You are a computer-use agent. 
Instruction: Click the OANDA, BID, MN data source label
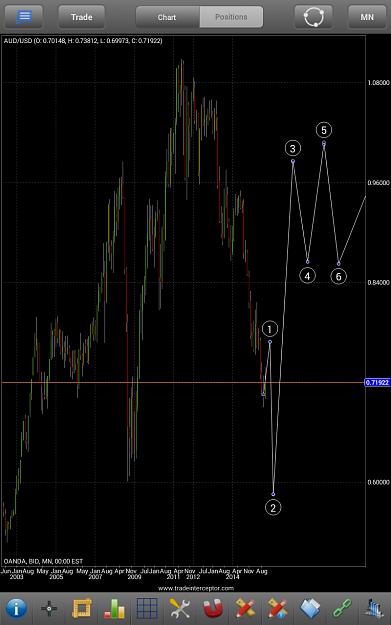pos(43,561)
